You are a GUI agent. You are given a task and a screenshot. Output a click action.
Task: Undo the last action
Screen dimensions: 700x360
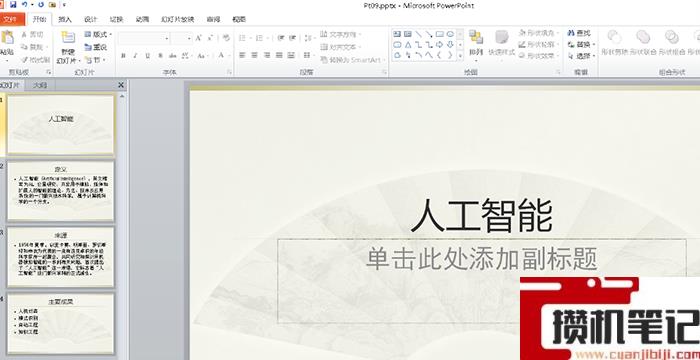pyautogui.click(x=24, y=4)
